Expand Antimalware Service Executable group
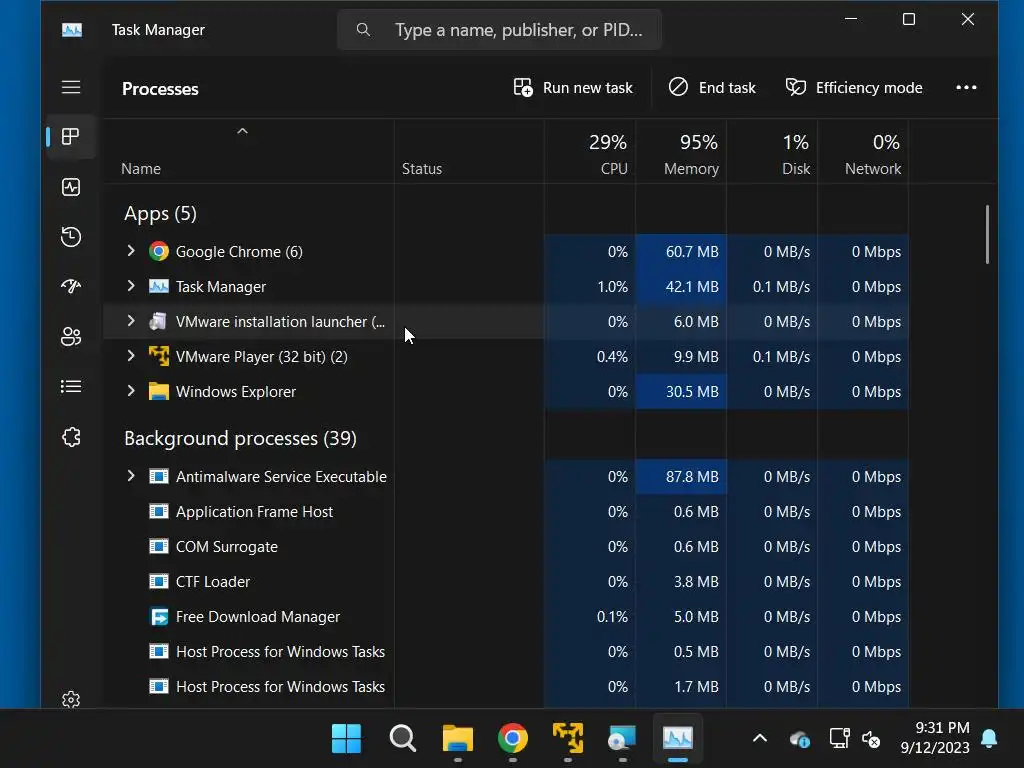 131,476
